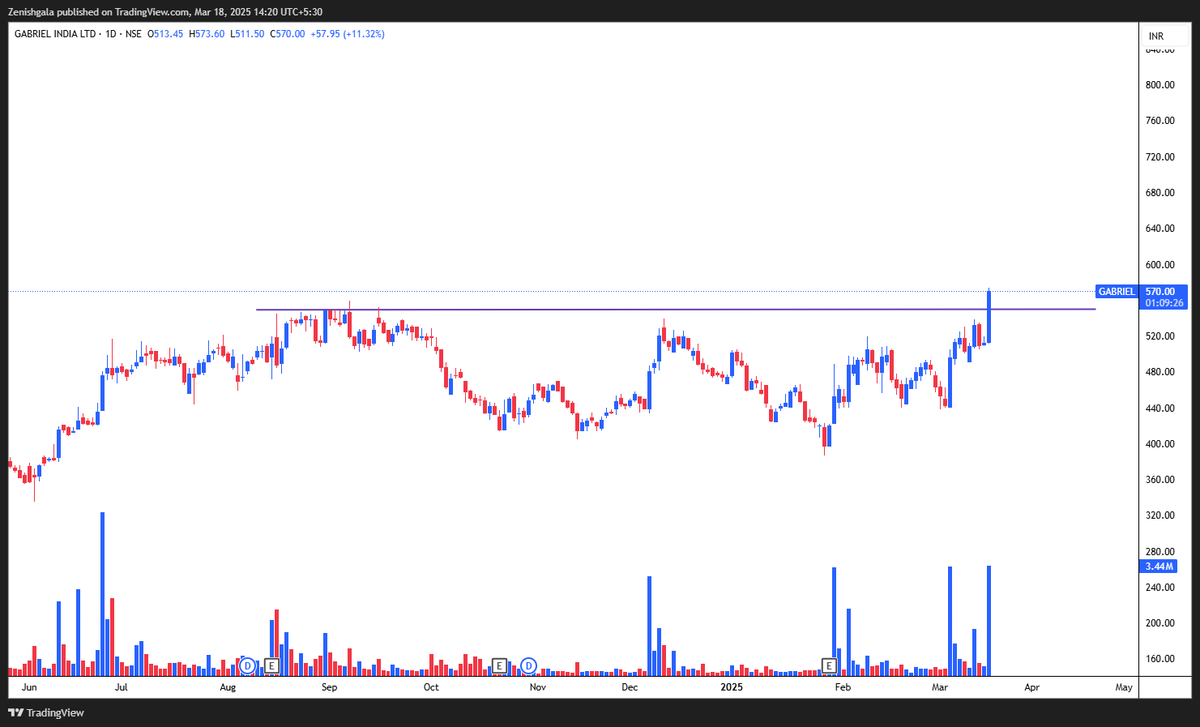
Task: Click the change value +57.95 (+11.32%)
Action: 348,34
